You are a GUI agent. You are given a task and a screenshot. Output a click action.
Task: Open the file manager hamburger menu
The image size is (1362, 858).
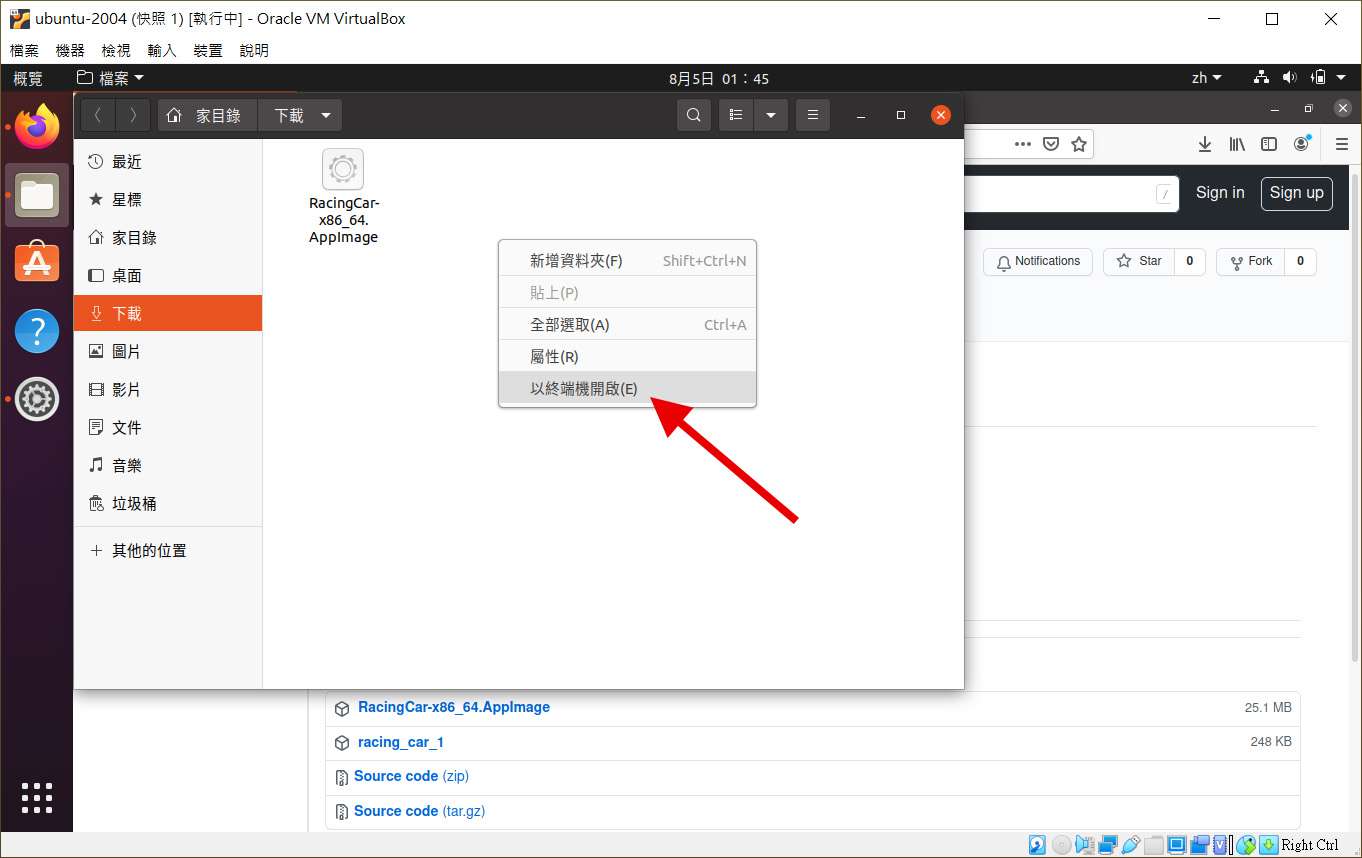pyautogui.click(x=812, y=116)
